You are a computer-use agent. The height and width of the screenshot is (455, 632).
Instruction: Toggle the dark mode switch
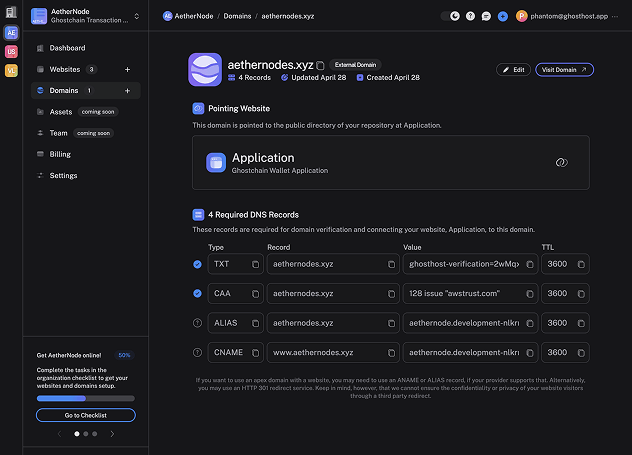[450, 16]
